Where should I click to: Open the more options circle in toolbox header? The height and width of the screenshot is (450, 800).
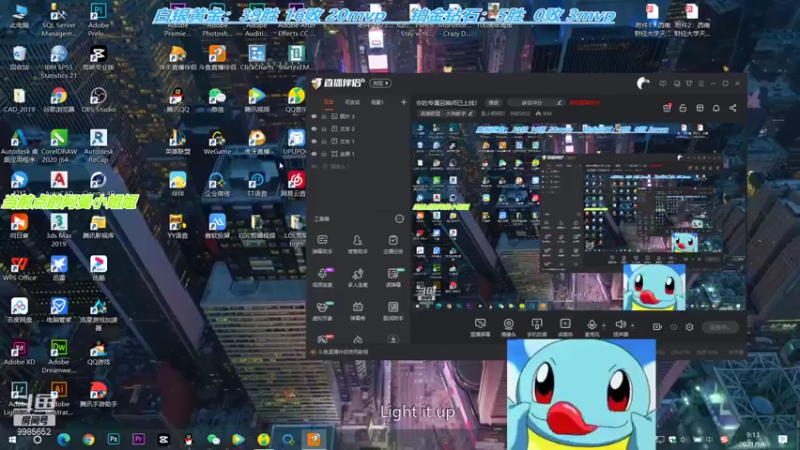(x=399, y=219)
